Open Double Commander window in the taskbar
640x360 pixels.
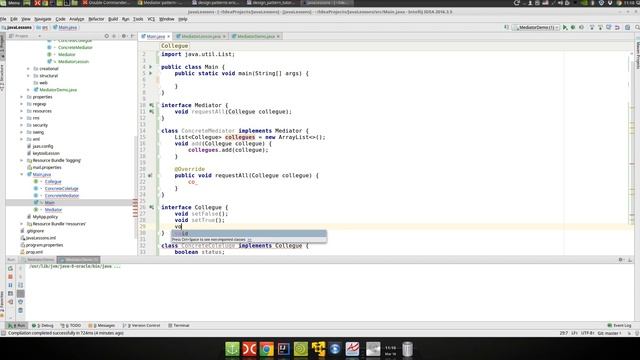point(106,3)
